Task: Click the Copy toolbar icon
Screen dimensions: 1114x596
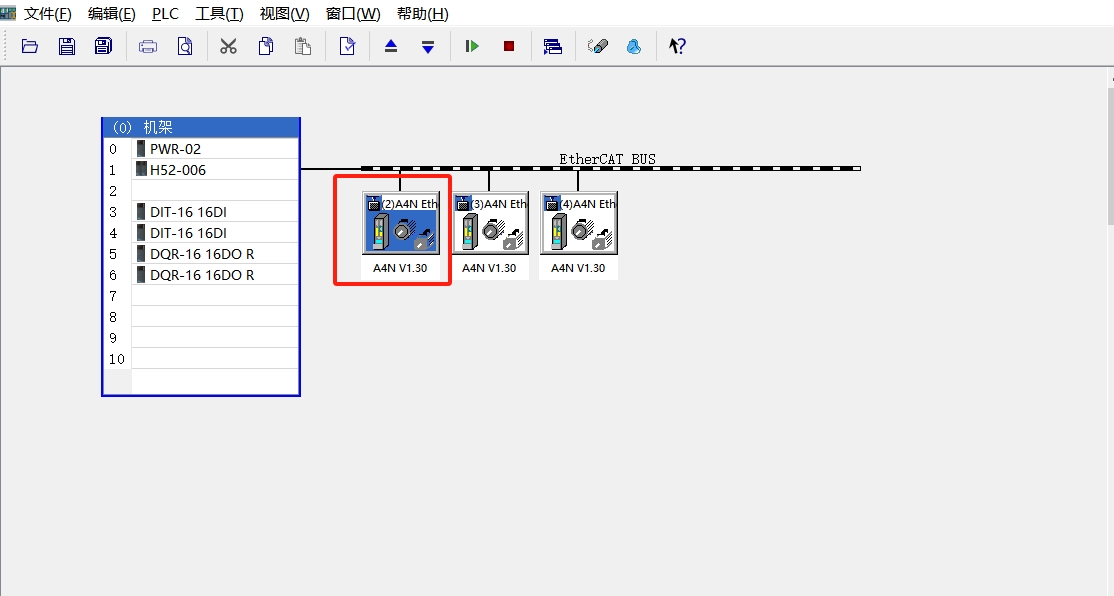Action: click(x=266, y=46)
